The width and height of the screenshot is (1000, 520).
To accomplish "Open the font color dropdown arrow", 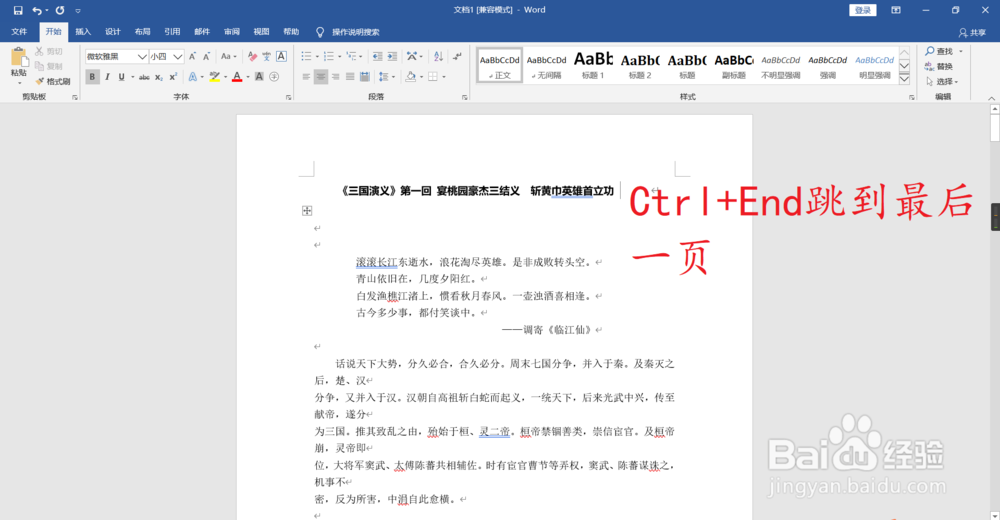I will point(247,77).
